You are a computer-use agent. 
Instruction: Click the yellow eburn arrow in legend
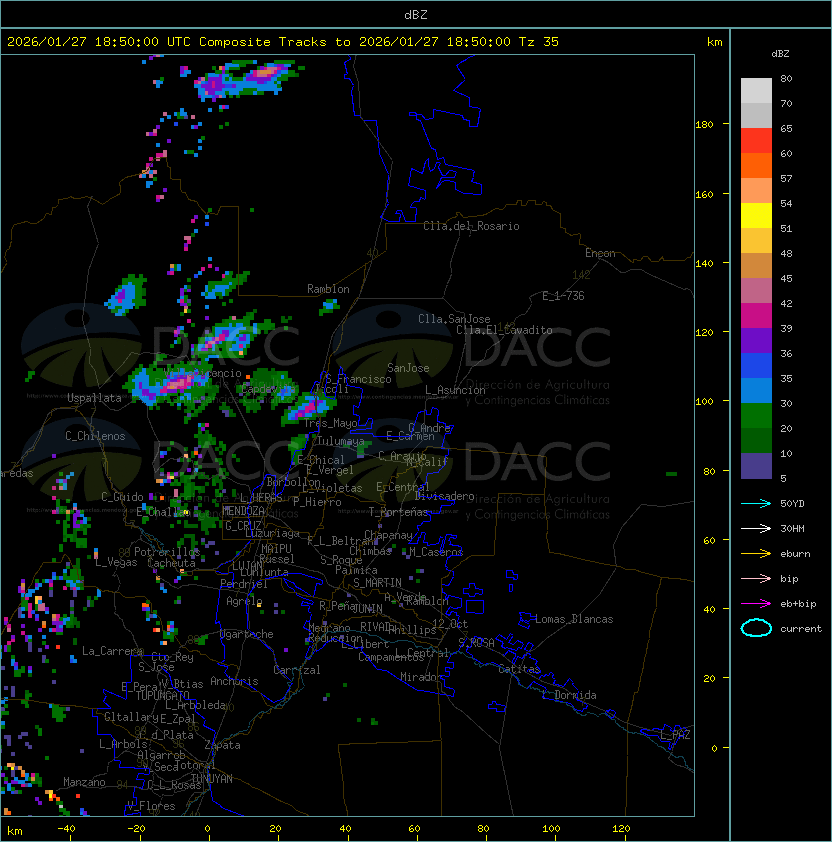756,554
